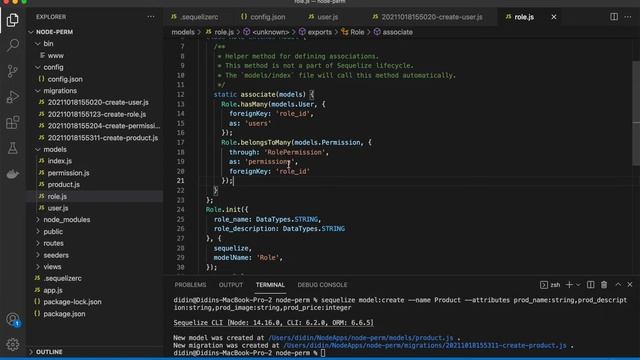This screenshot has width=640, height=360.
Task: Expand the routes folder
Action: tap(95, 243)
